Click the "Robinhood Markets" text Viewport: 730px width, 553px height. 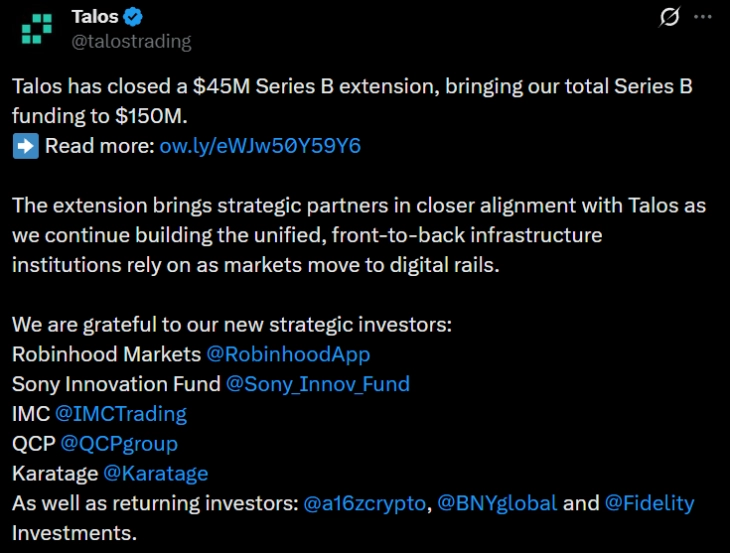[x=106, y=354]
